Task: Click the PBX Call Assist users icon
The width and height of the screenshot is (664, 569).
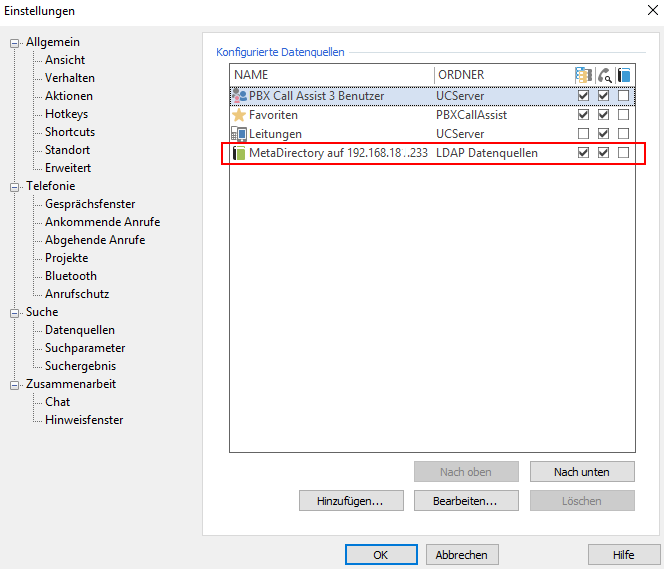Action: [239, 96]
